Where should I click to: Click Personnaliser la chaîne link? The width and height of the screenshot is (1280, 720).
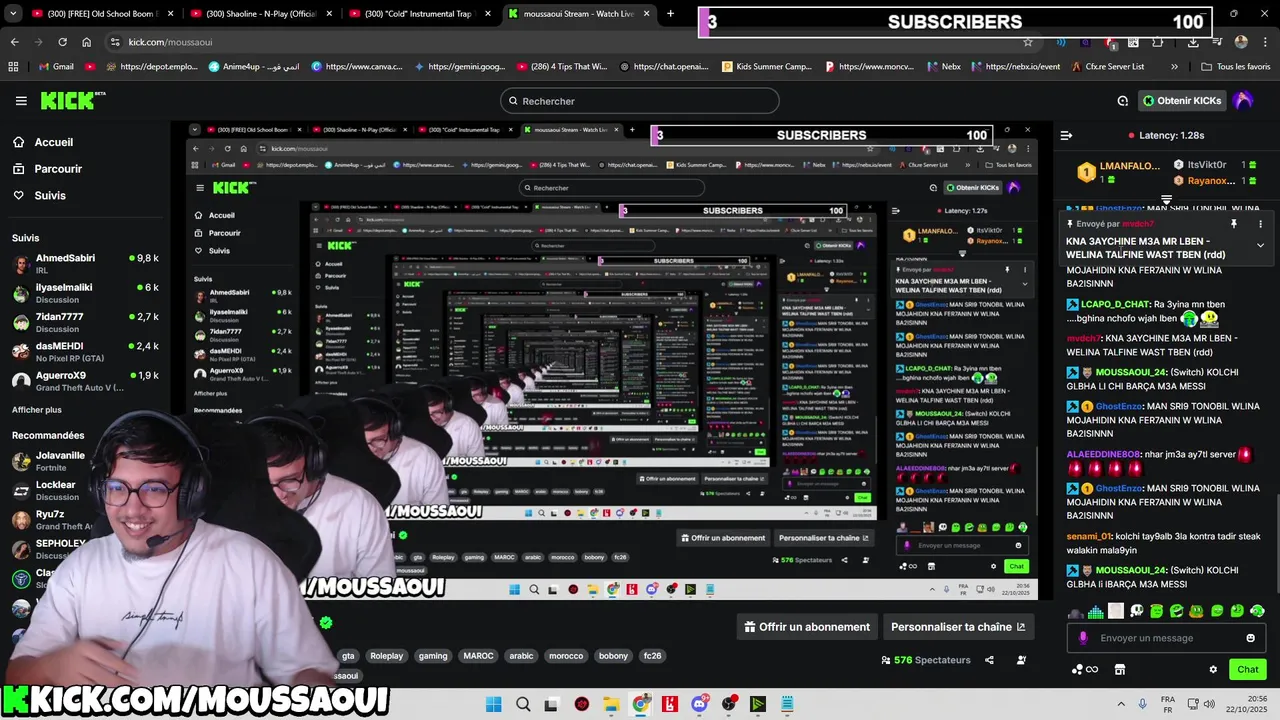tap(957, 627)
